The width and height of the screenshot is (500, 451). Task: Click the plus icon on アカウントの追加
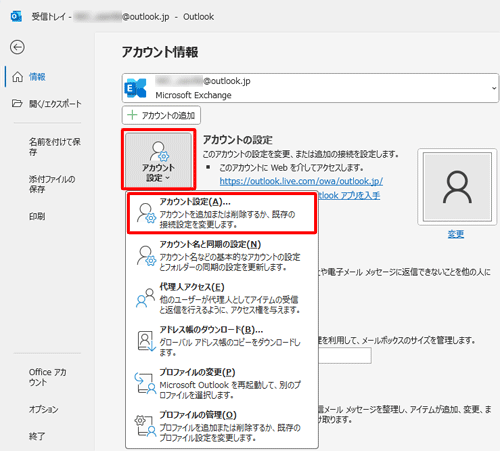tap(132, 115)
